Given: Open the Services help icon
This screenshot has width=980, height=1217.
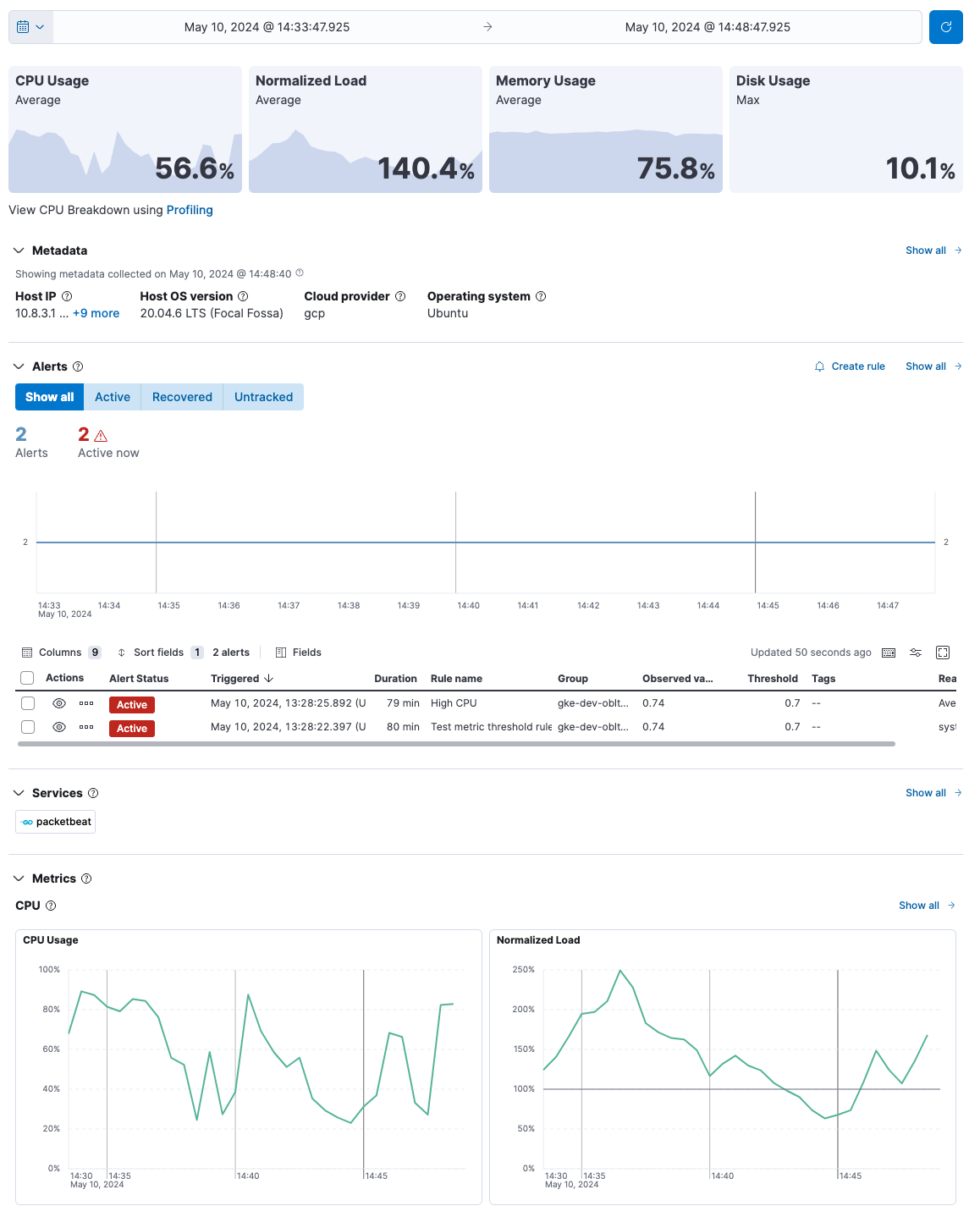Looking at the screenshot, I should (93, 793).
